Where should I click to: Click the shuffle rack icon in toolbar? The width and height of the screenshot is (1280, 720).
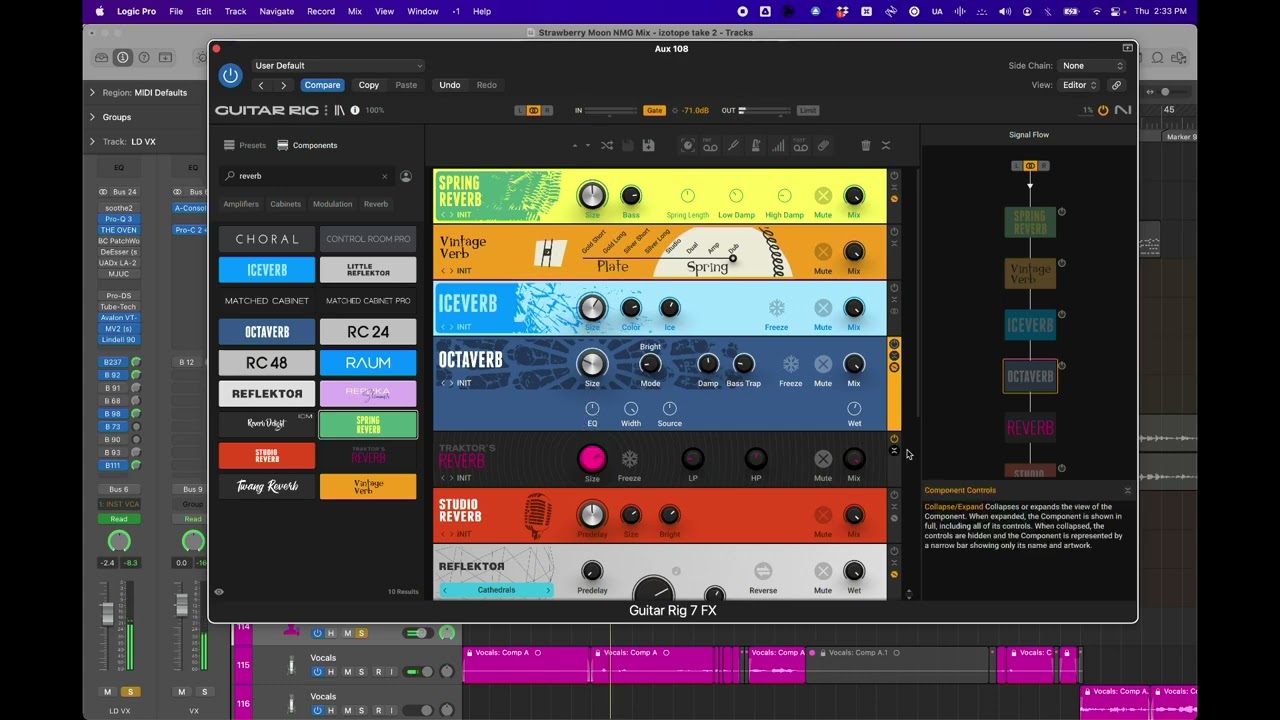pos(607,146)
